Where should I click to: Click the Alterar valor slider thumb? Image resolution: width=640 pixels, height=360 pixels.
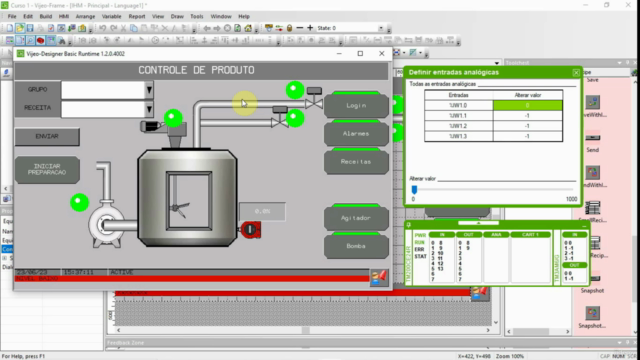click(x=414, y=190)
